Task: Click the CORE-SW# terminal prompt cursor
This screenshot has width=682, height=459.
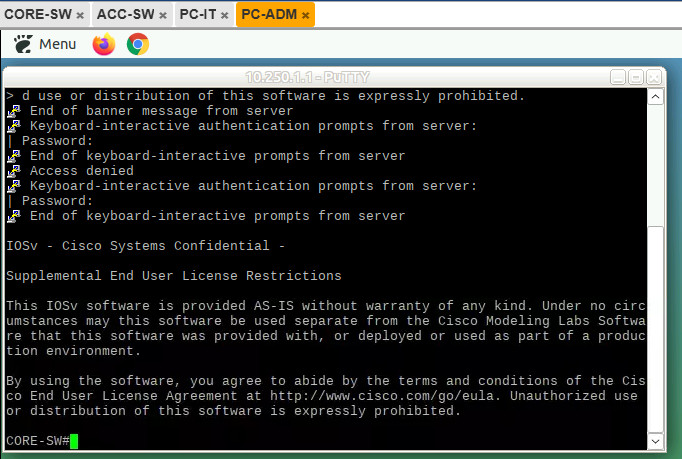Action: [74, 441]
